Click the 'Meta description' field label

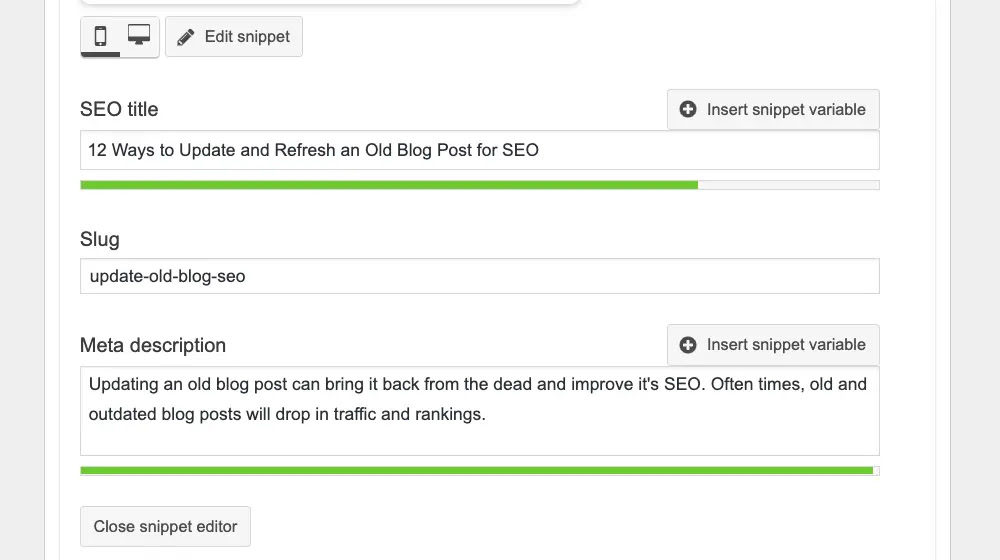(153, 345)
